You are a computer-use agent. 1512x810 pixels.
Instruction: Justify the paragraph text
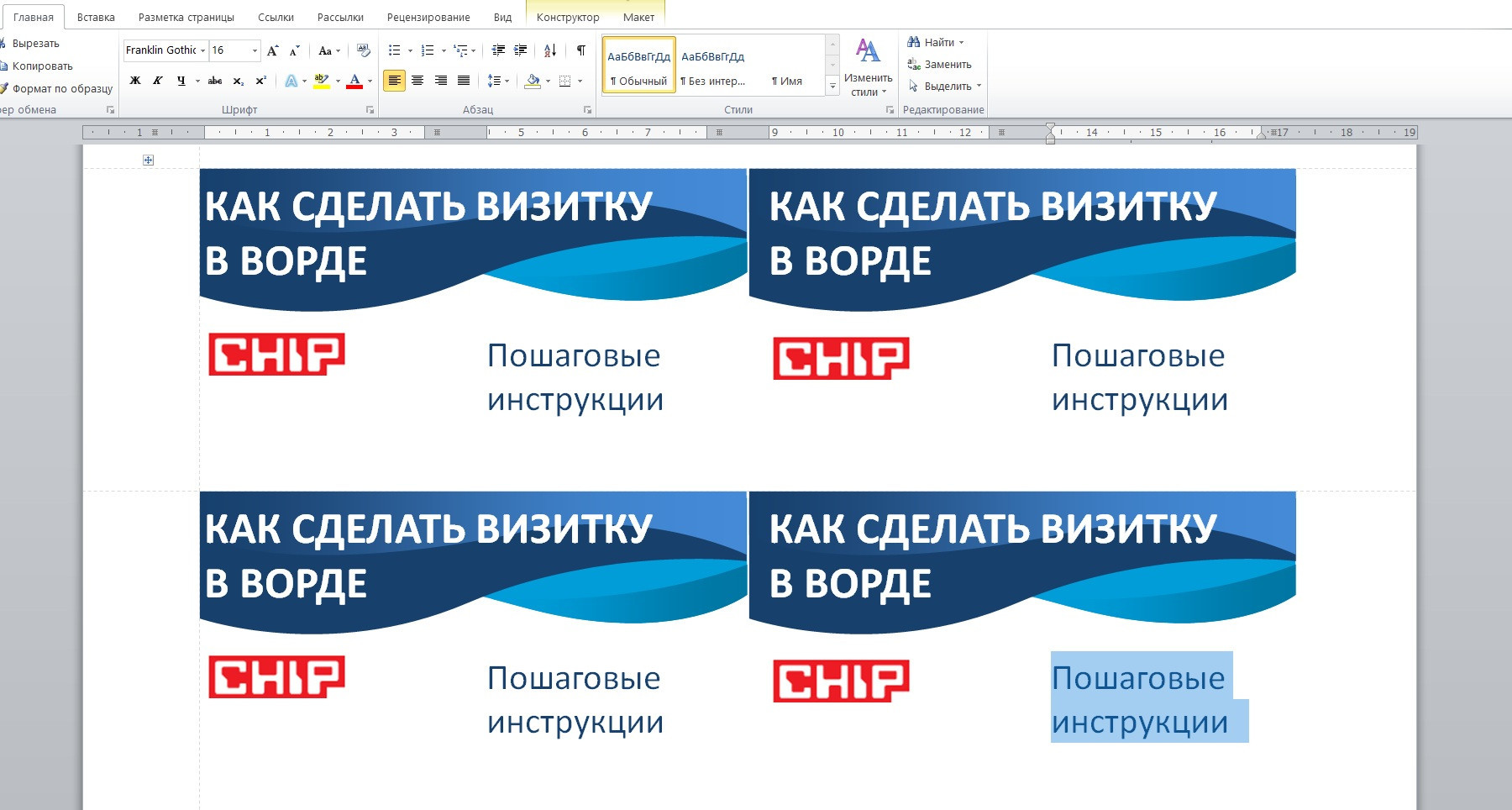pos(464,82)
